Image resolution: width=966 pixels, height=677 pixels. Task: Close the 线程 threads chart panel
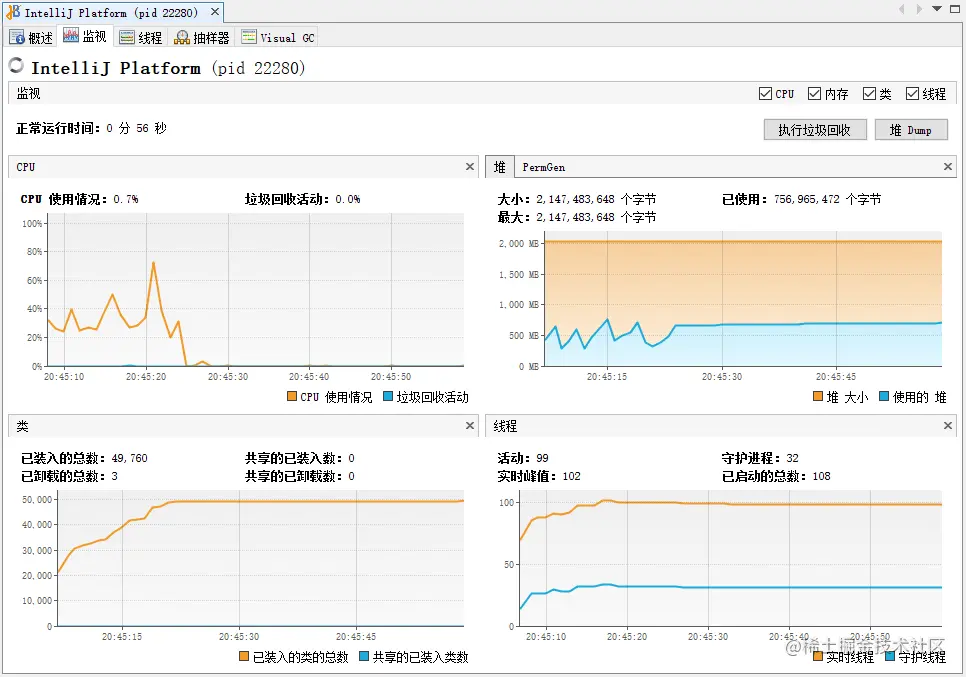point(948,426)
